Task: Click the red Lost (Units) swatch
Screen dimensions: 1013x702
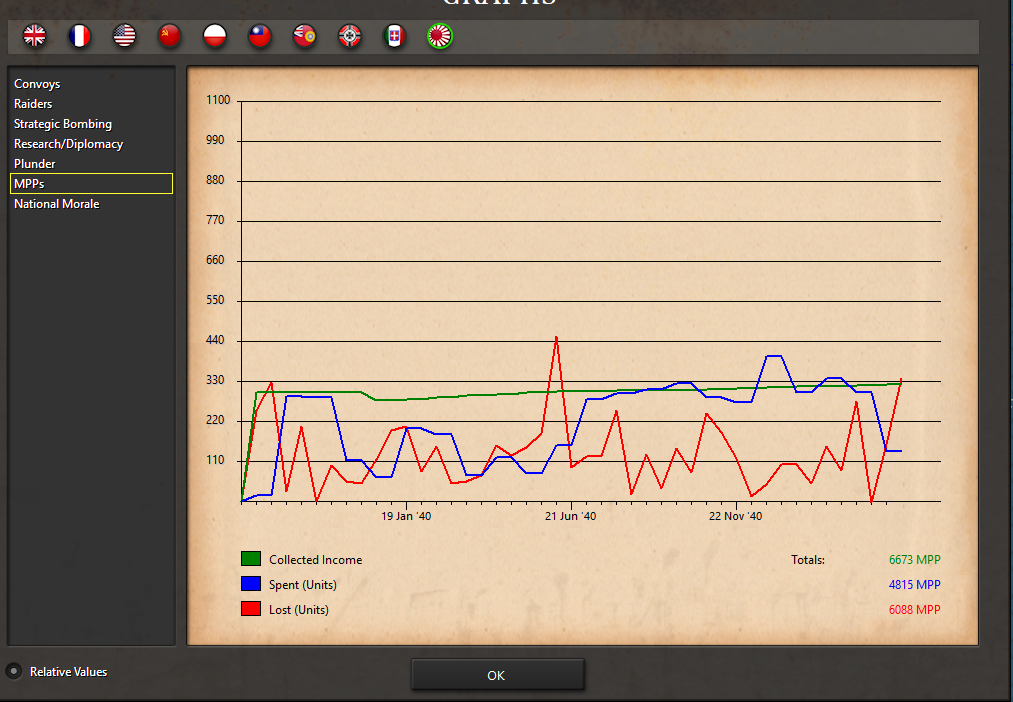Action: [x=251, y=609]
